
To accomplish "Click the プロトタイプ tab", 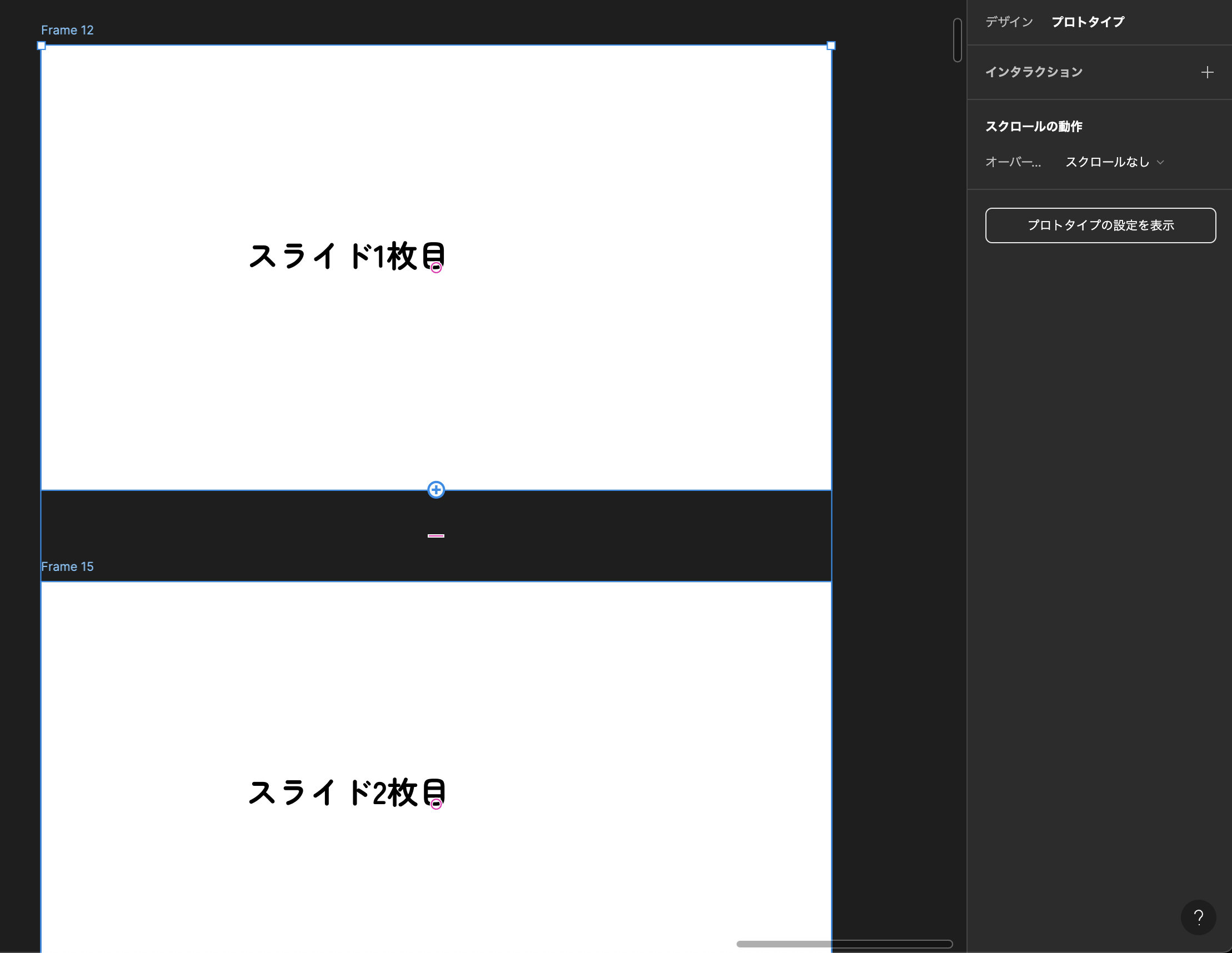I will (1089, 22).
